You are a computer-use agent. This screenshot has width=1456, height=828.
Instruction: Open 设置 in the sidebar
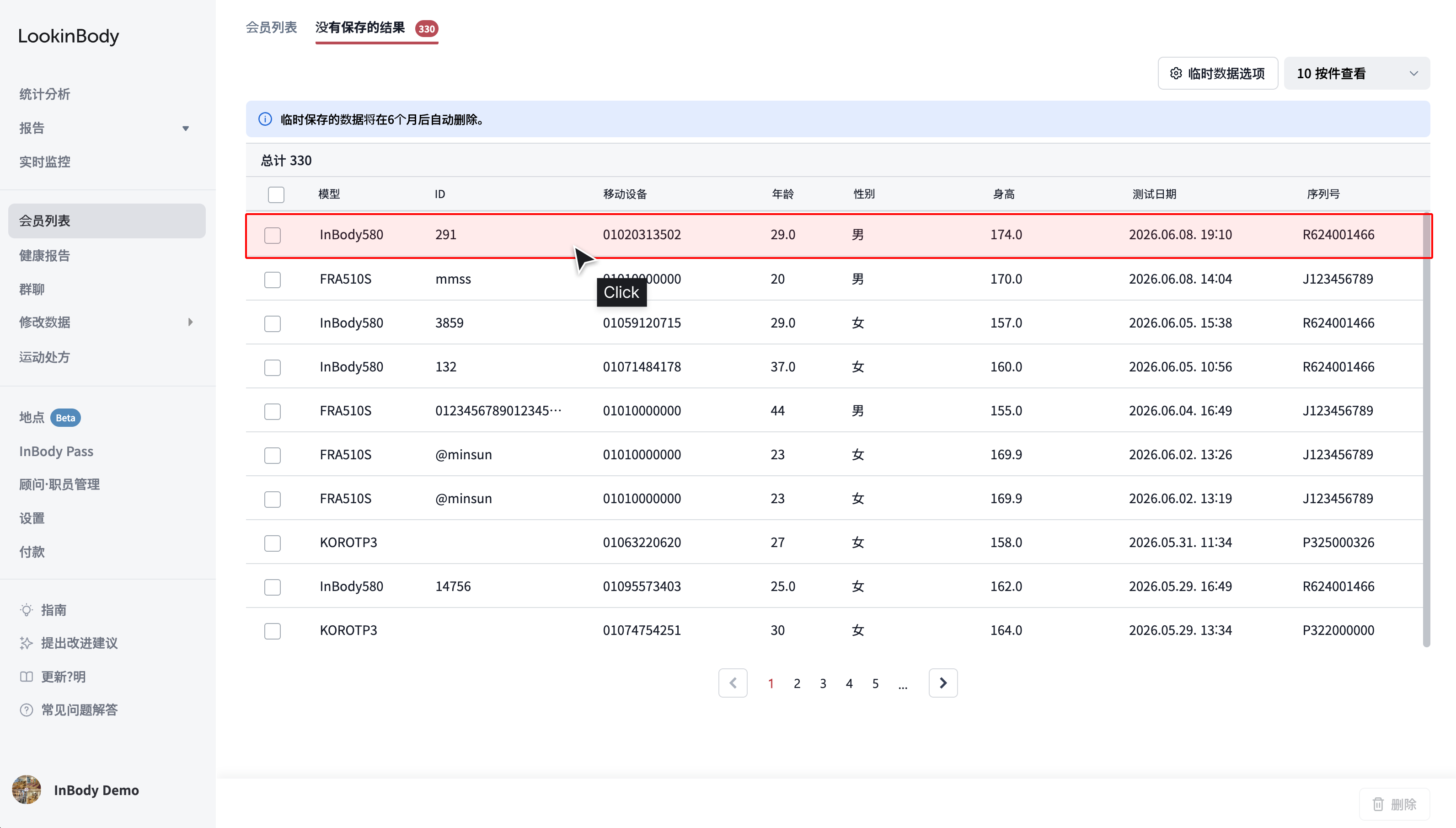click(x=32, y=519)
